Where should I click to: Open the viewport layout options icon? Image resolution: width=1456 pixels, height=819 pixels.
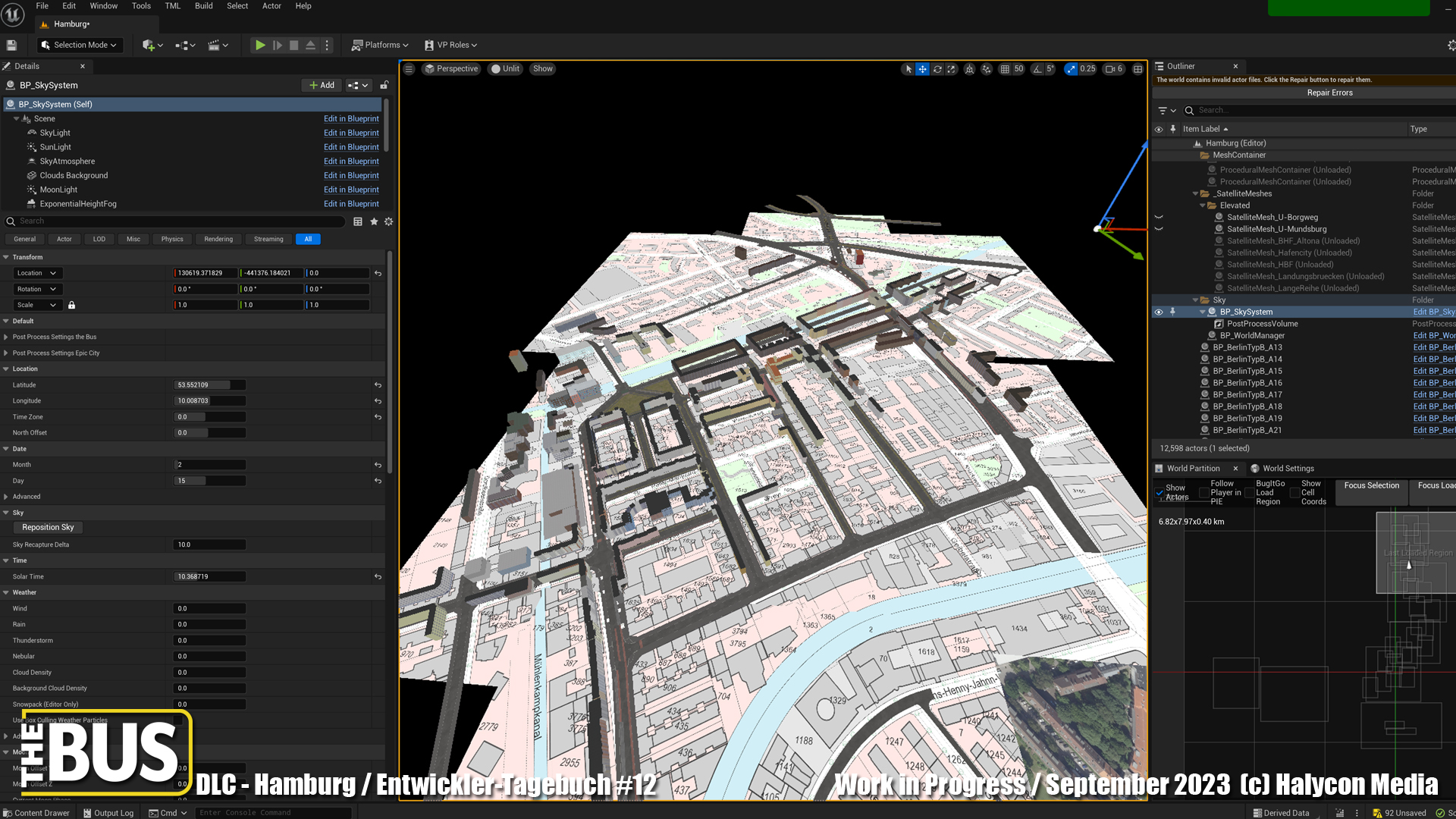click(1137, 69)
